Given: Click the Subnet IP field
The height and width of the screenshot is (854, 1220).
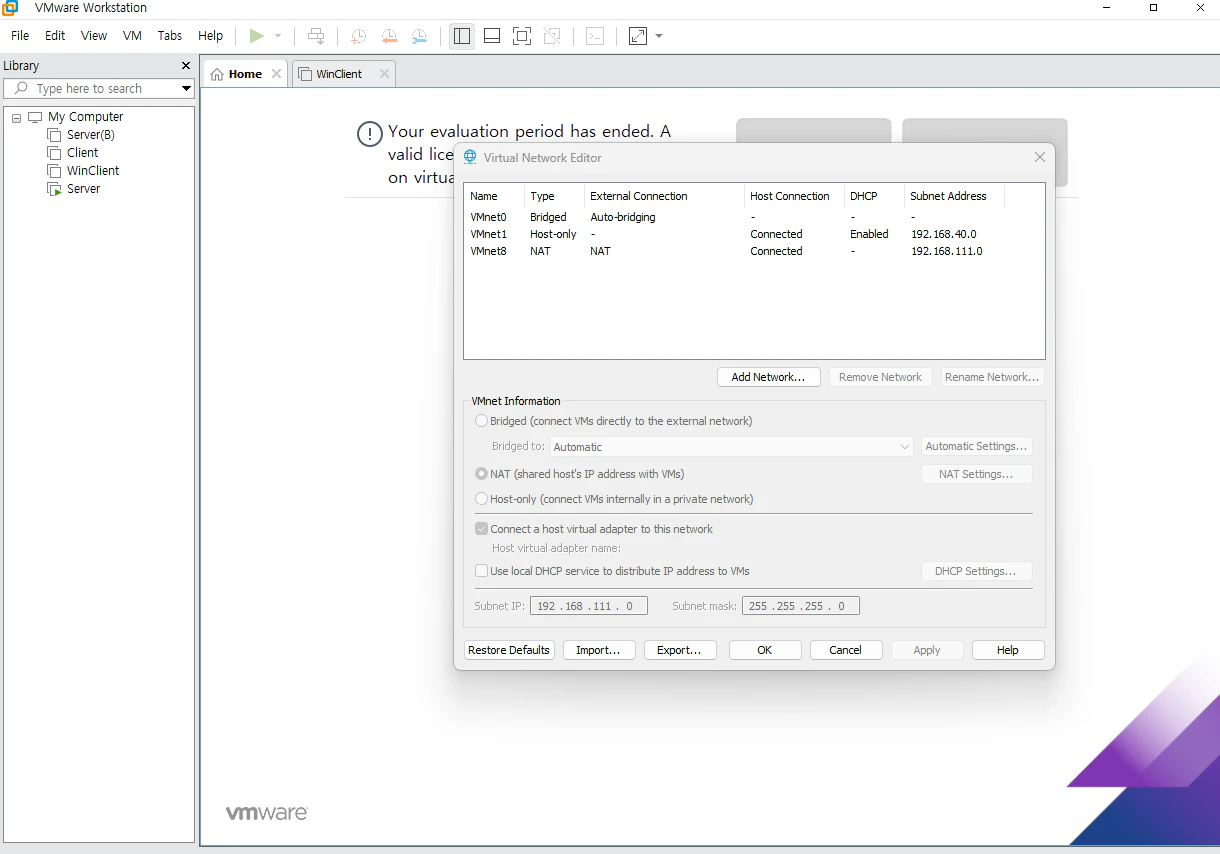Looking at the screenshot, I should 588,606.
